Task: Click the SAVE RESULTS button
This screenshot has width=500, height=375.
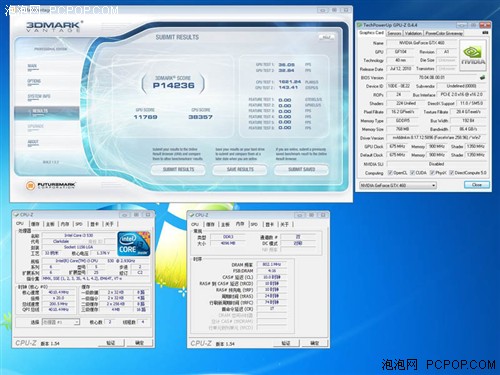Action: point(240,170)
